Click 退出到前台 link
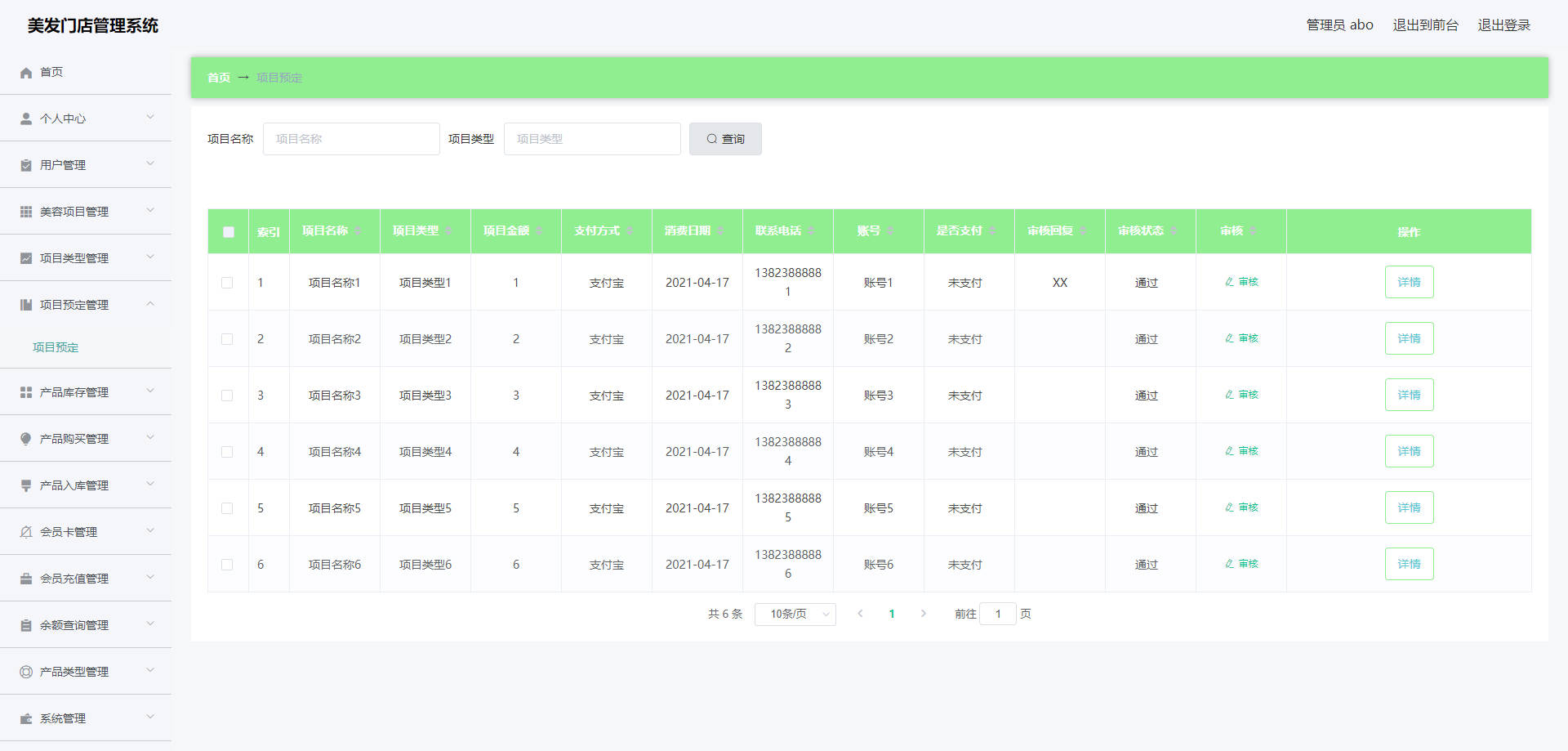 (1425, 25)
